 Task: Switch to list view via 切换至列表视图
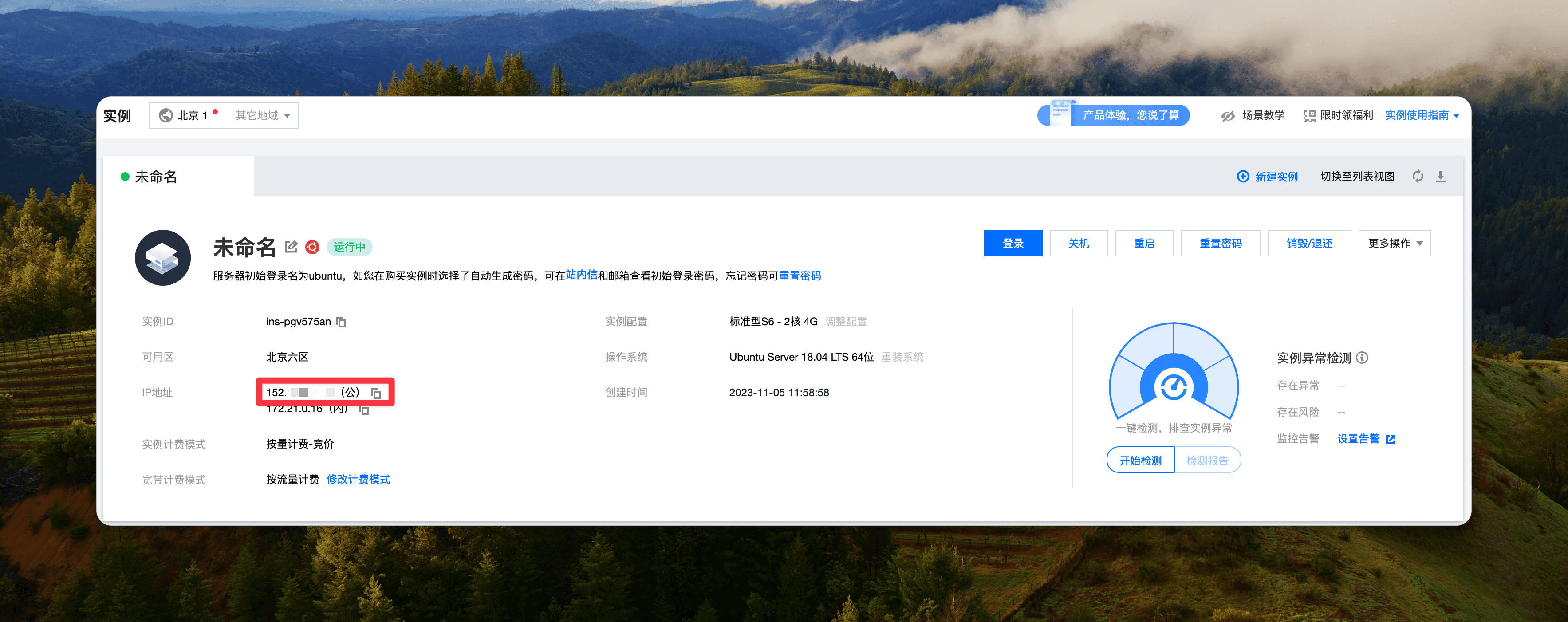click(1357, 177)
